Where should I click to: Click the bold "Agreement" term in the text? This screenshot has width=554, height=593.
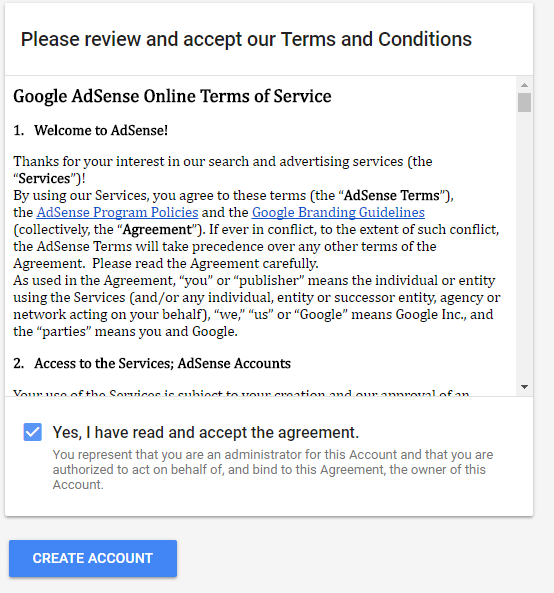[158, 230]
